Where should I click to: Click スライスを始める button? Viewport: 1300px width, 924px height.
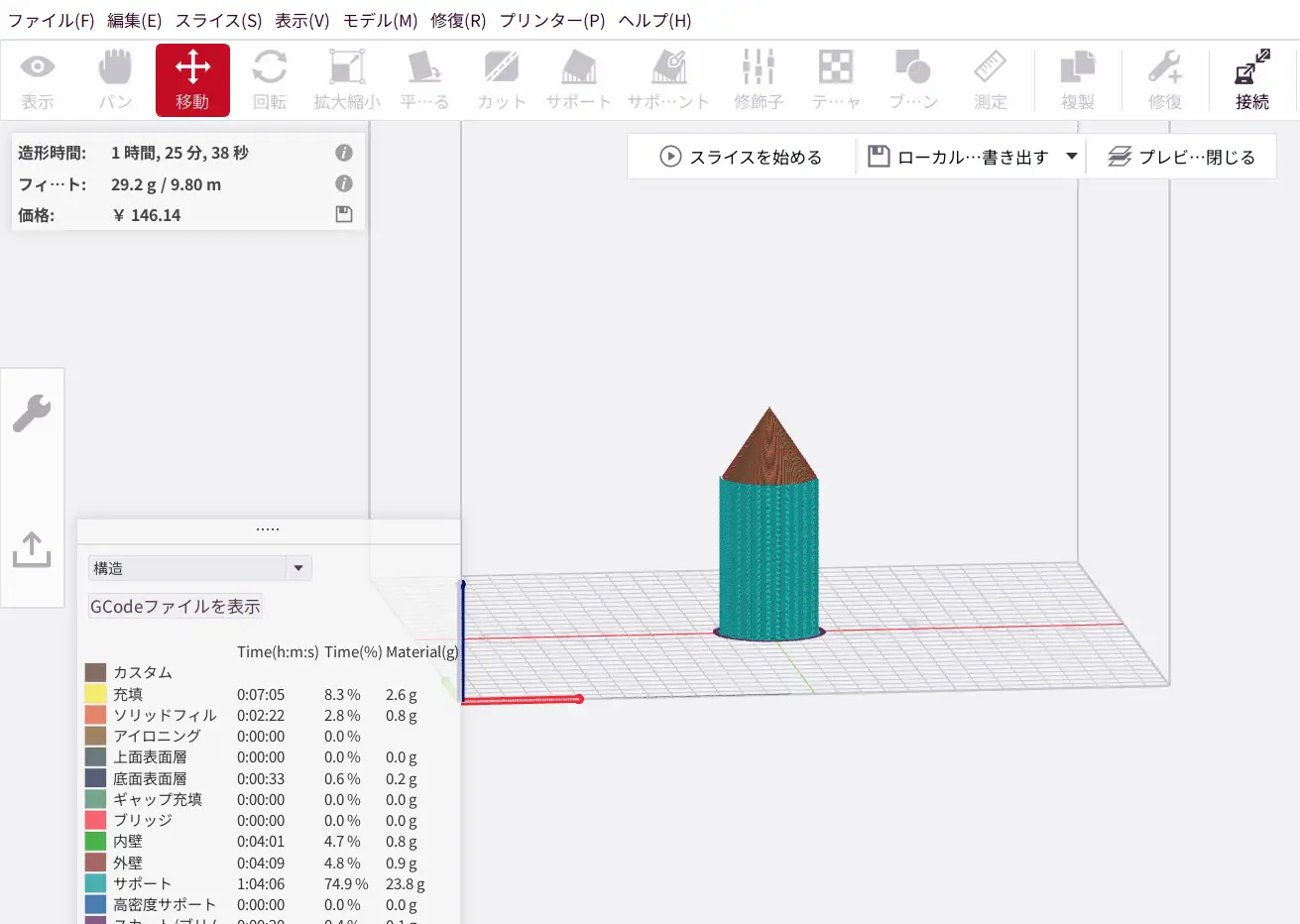742,157
